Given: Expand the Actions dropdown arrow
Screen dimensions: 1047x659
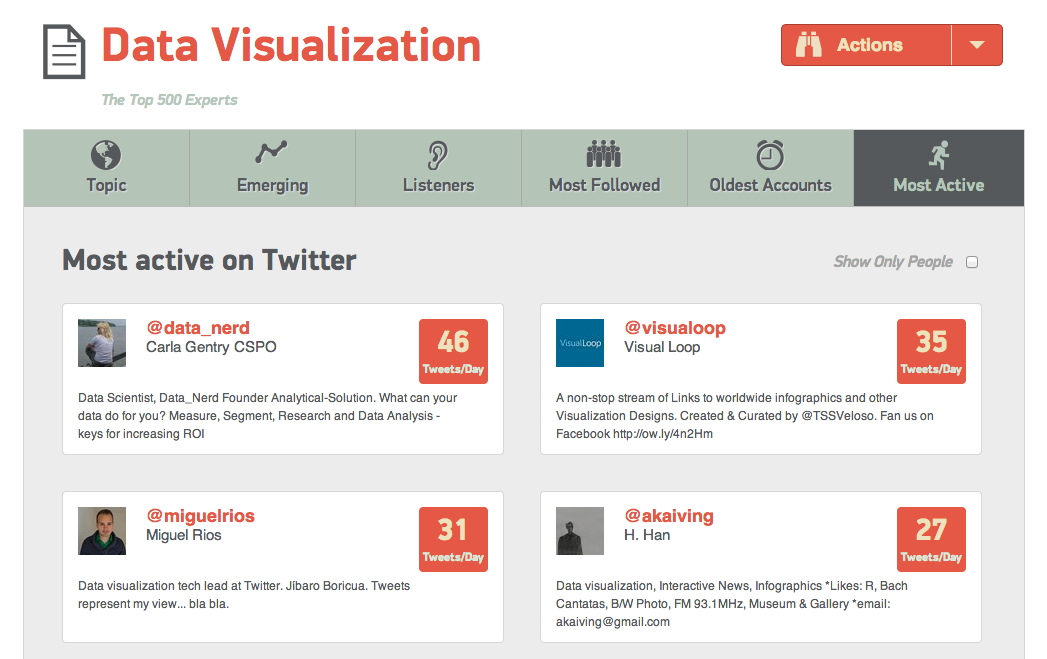Looking at the screenshot, I should [977, 45].
